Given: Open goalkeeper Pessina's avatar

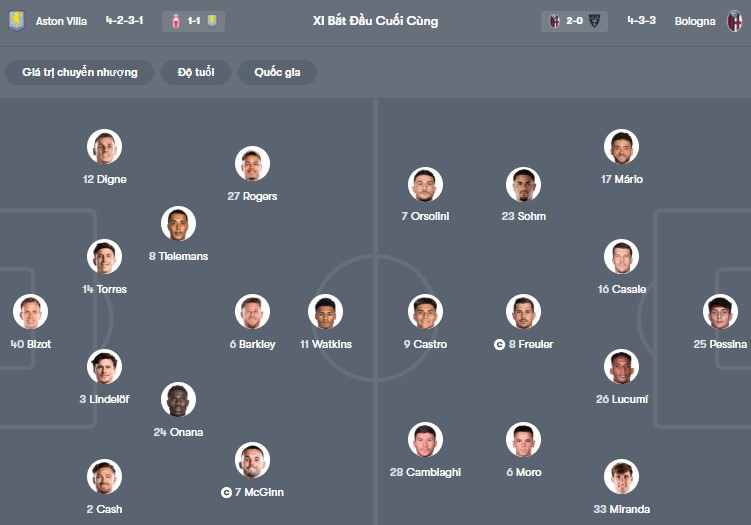Looking at the screenshot, I should tap(720, 312).
